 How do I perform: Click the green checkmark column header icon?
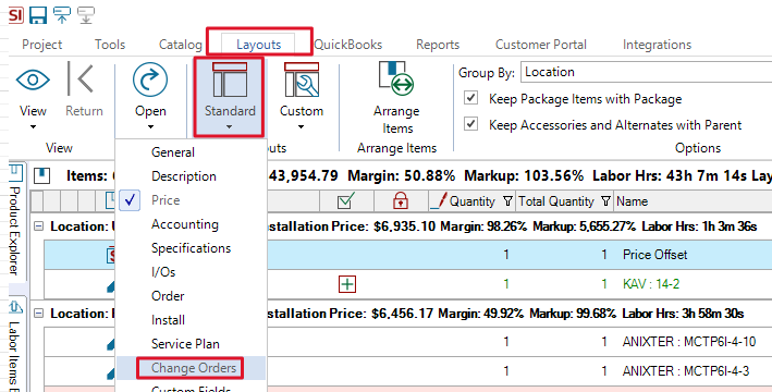click(346, 201)
